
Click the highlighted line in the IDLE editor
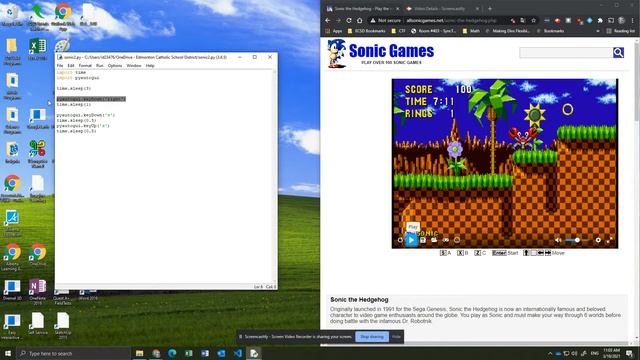(91, 99)
